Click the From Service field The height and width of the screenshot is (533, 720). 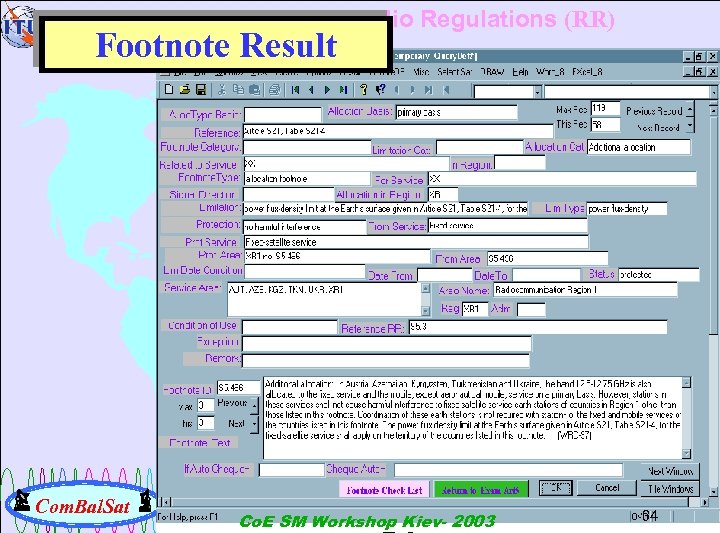(507, 225)
